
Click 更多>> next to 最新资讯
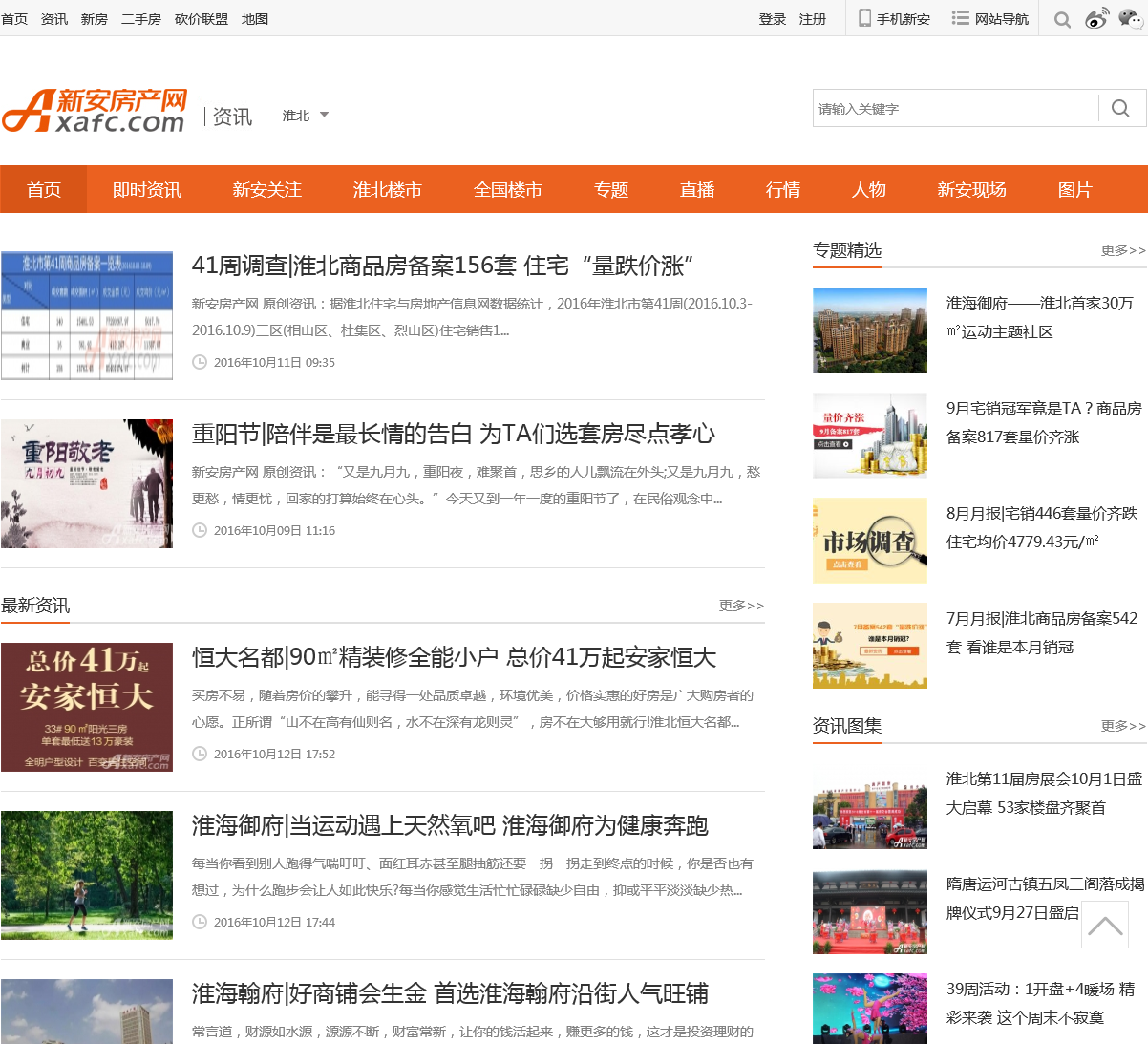click(x=741, y=606)
